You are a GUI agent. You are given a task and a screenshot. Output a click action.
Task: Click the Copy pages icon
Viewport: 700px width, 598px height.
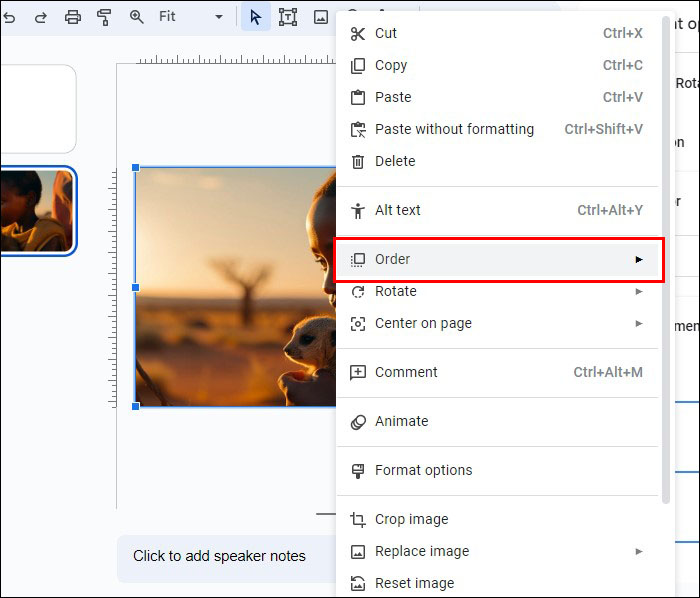358,66
